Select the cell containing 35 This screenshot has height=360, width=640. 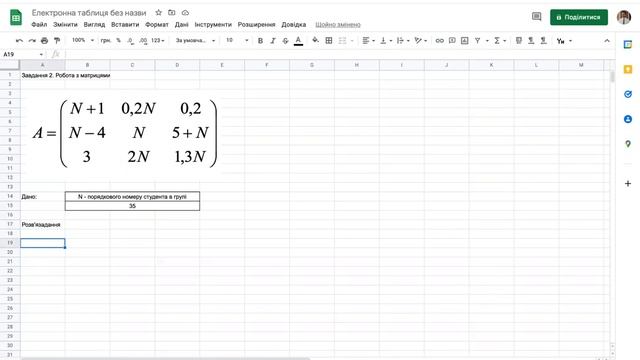pyautogui.click(x=132, y=206)
